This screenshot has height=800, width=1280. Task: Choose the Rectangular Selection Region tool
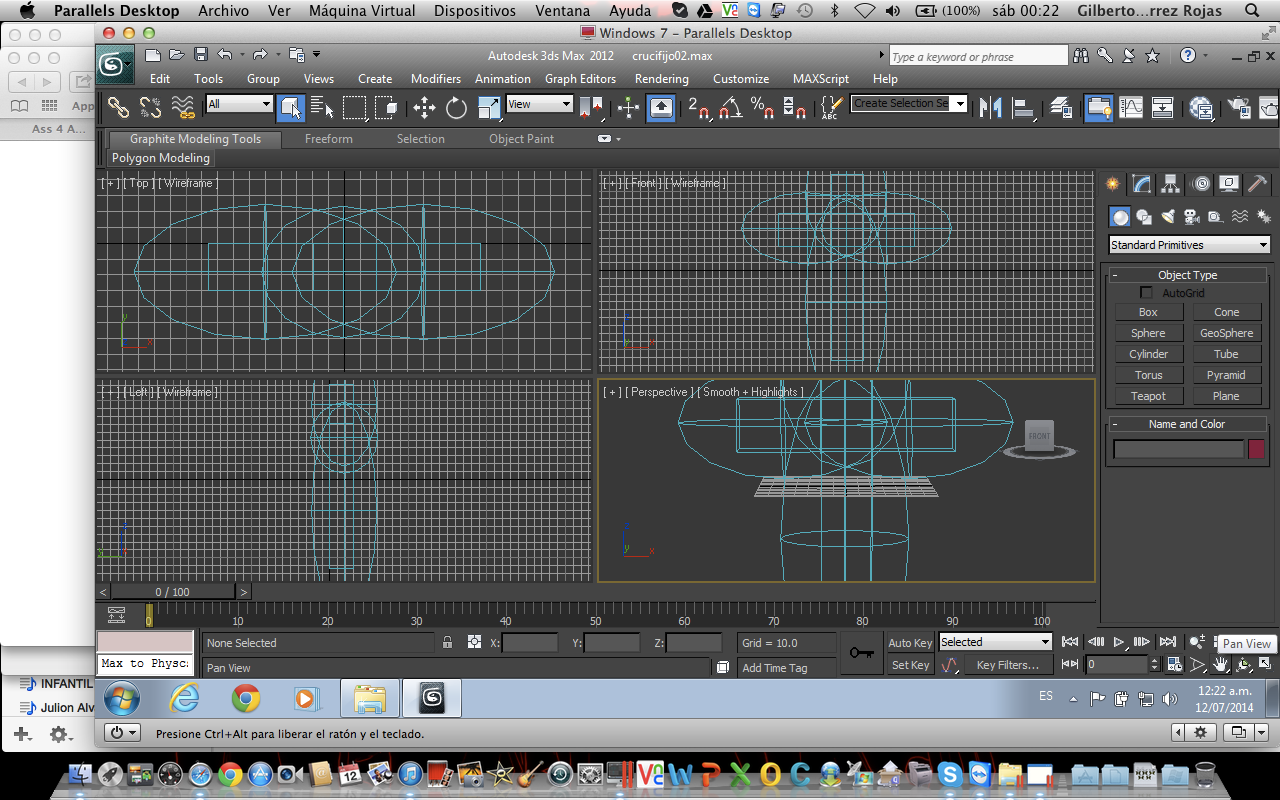(x=354, y=106)
